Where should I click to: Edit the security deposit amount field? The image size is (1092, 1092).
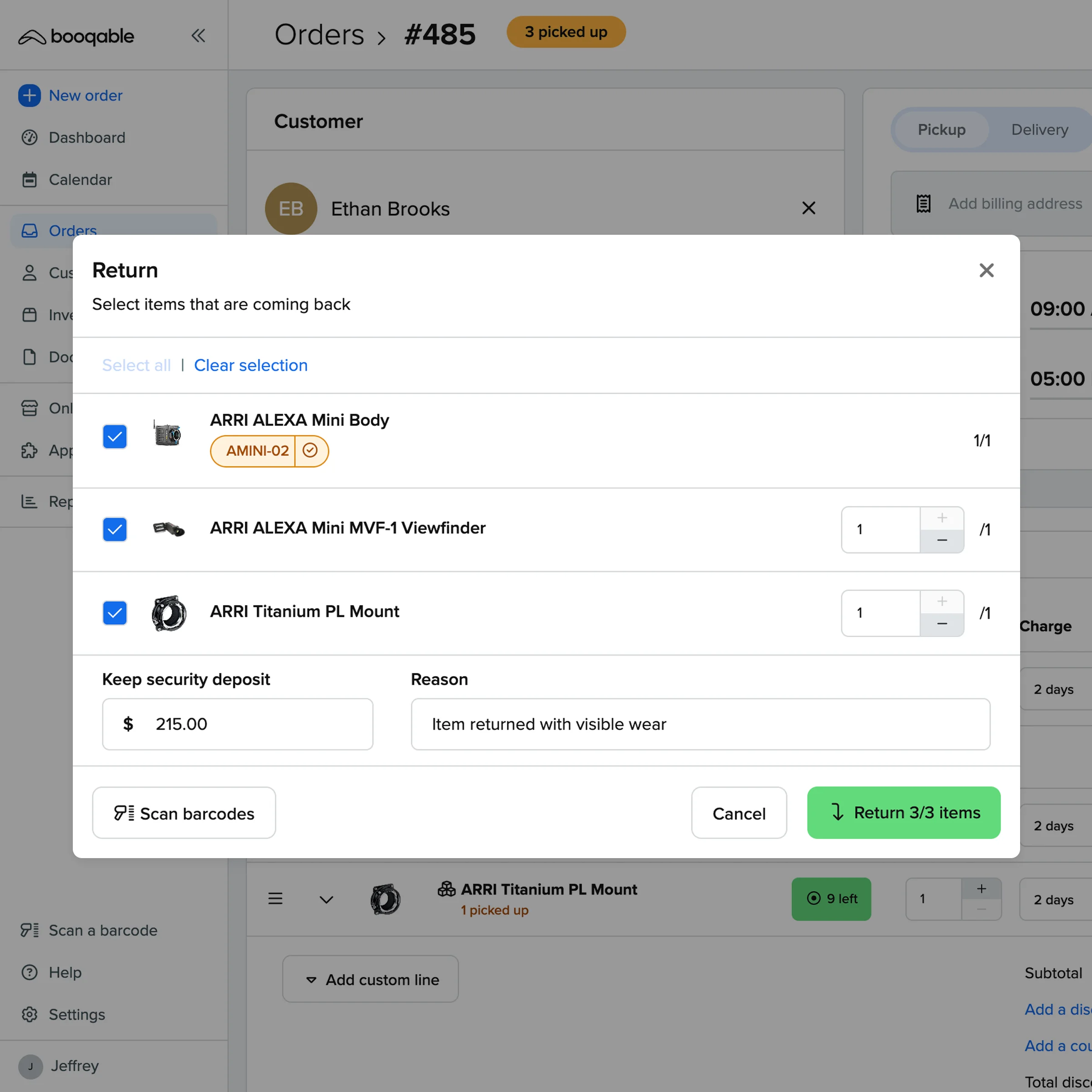(238, 724)
